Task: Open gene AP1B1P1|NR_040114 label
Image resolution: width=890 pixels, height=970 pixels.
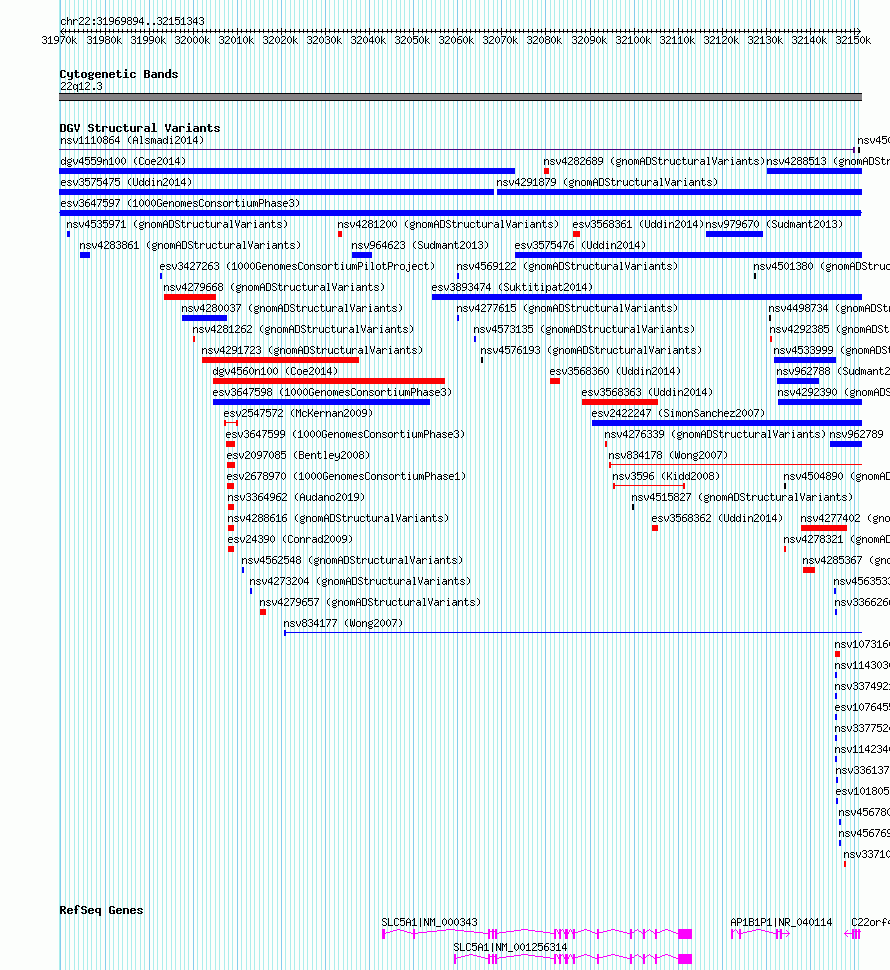Action: (x=781, y=922)
